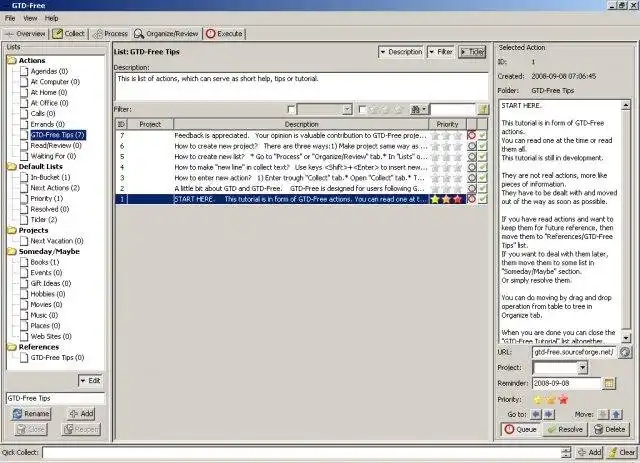
Task: Go to previous action with left arrow
Action: (x=536, y=414)
